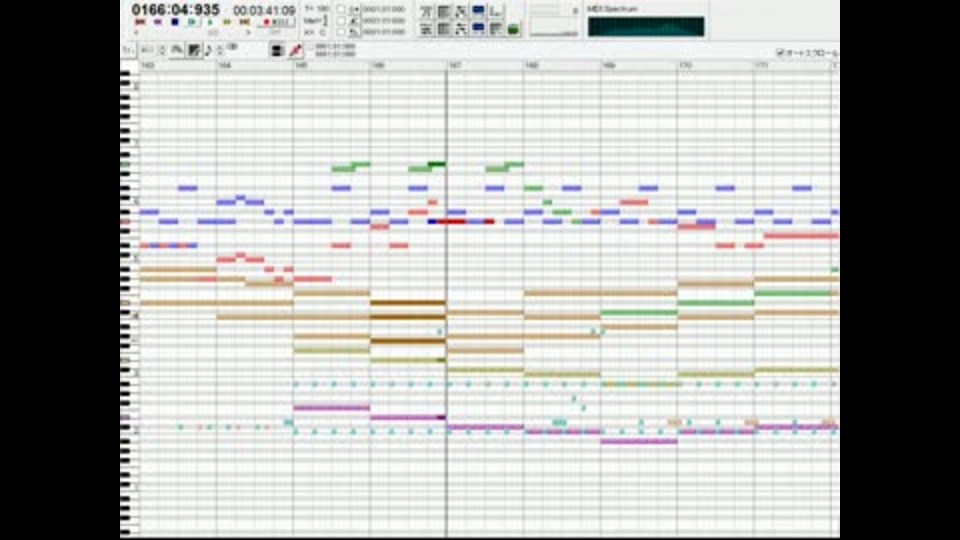
Task: Click the yellow fast-forward transport button
Action: (x=227, y=22)
